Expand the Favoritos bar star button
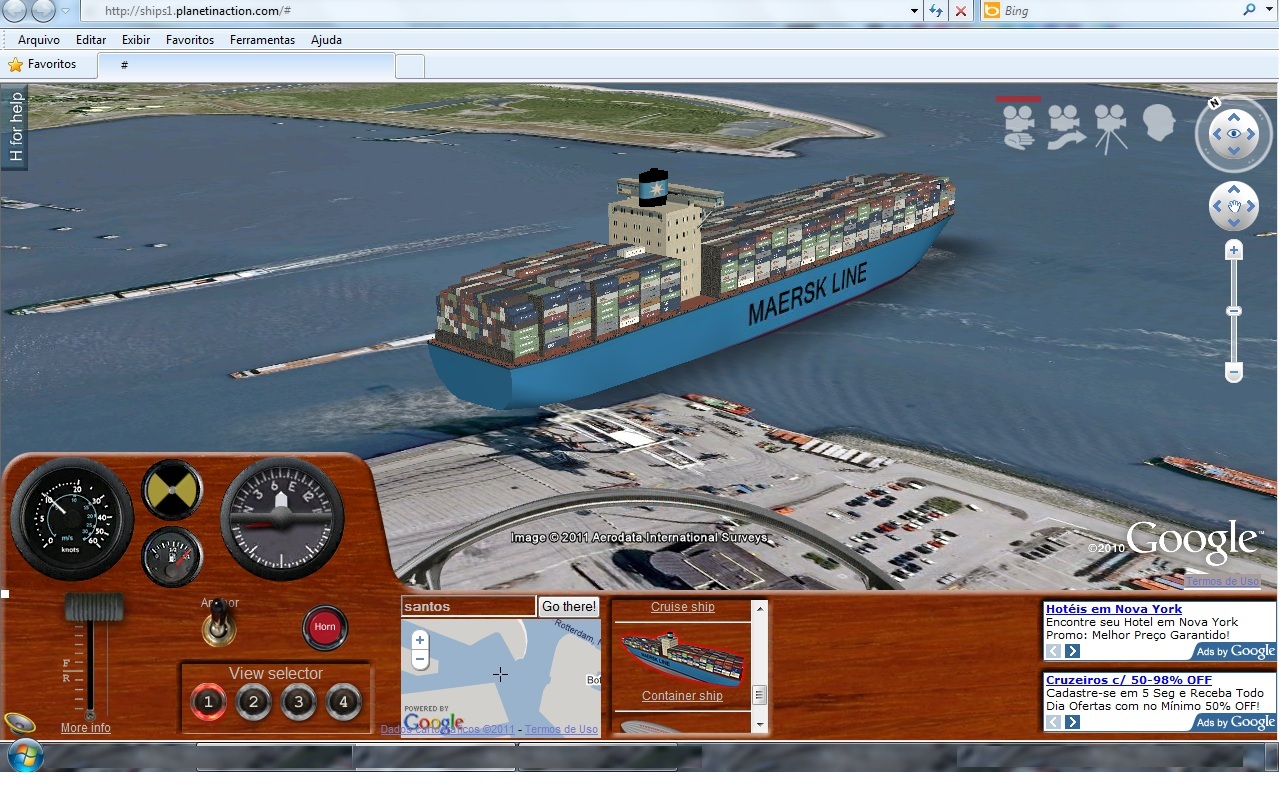The height and width of the screenshot is (800, 1280). pos(17,64)
